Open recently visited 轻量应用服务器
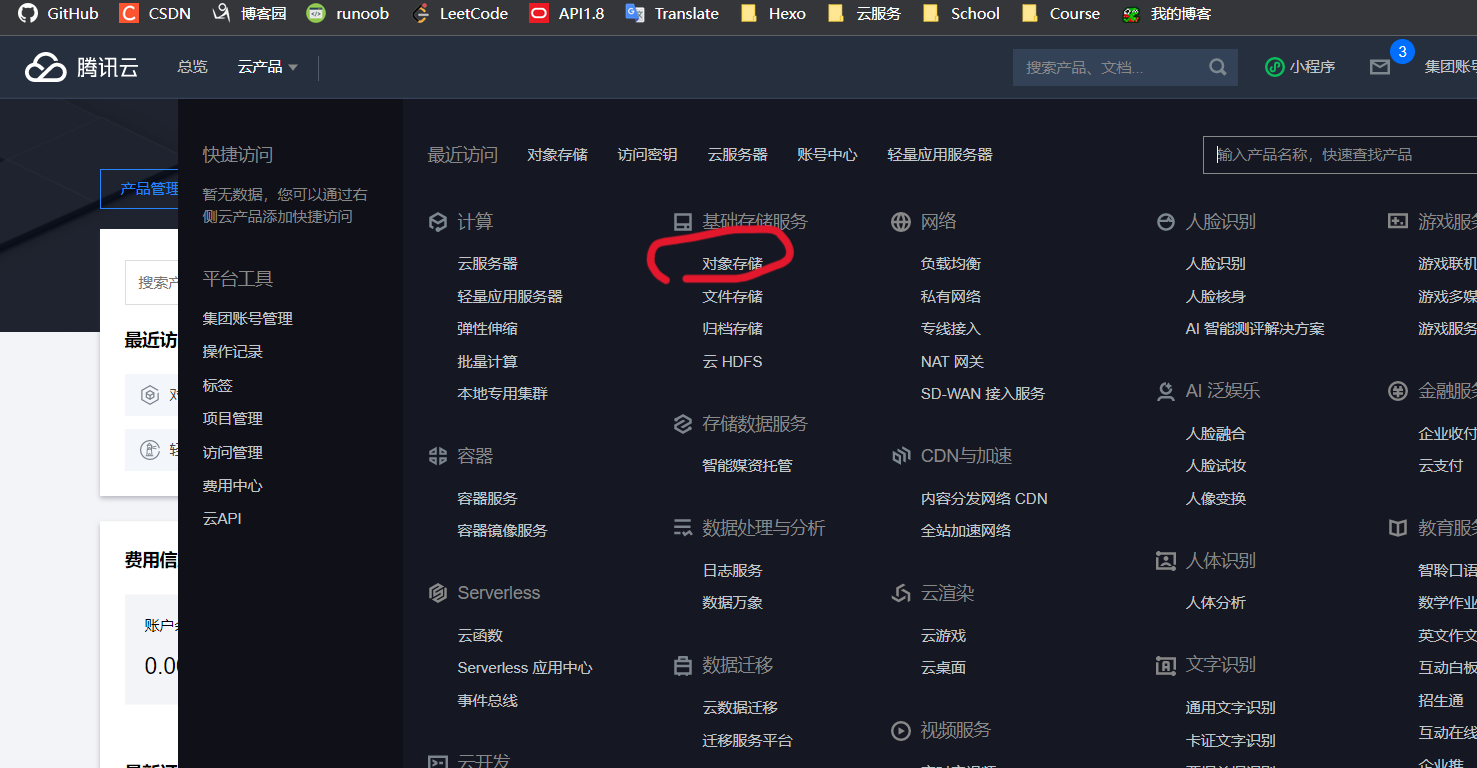 pos(940,155)
